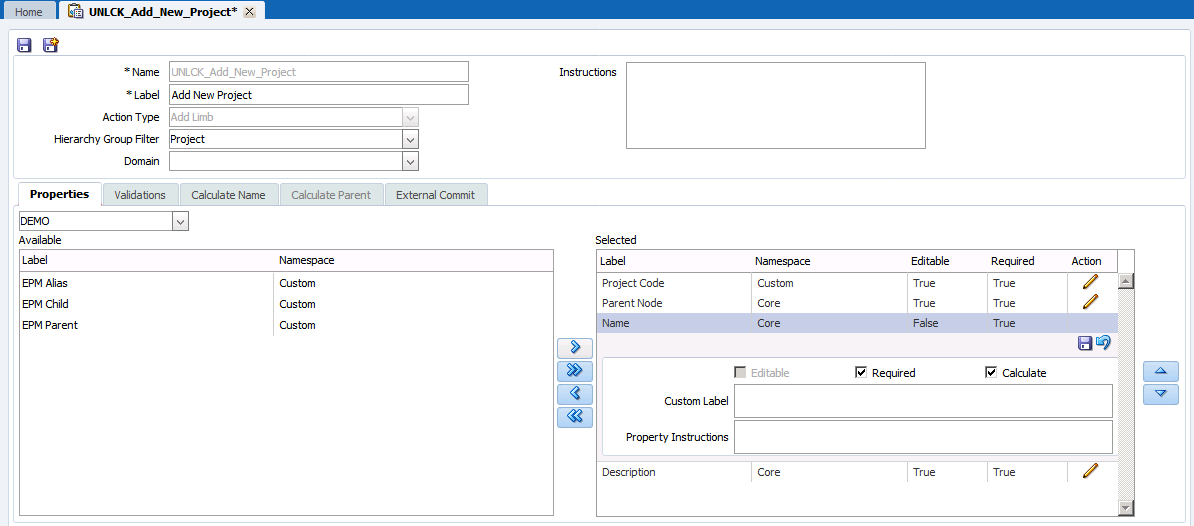Open the Calculate Name tab
This screenshot has height=526, width=1194.
tap(228, 195)
